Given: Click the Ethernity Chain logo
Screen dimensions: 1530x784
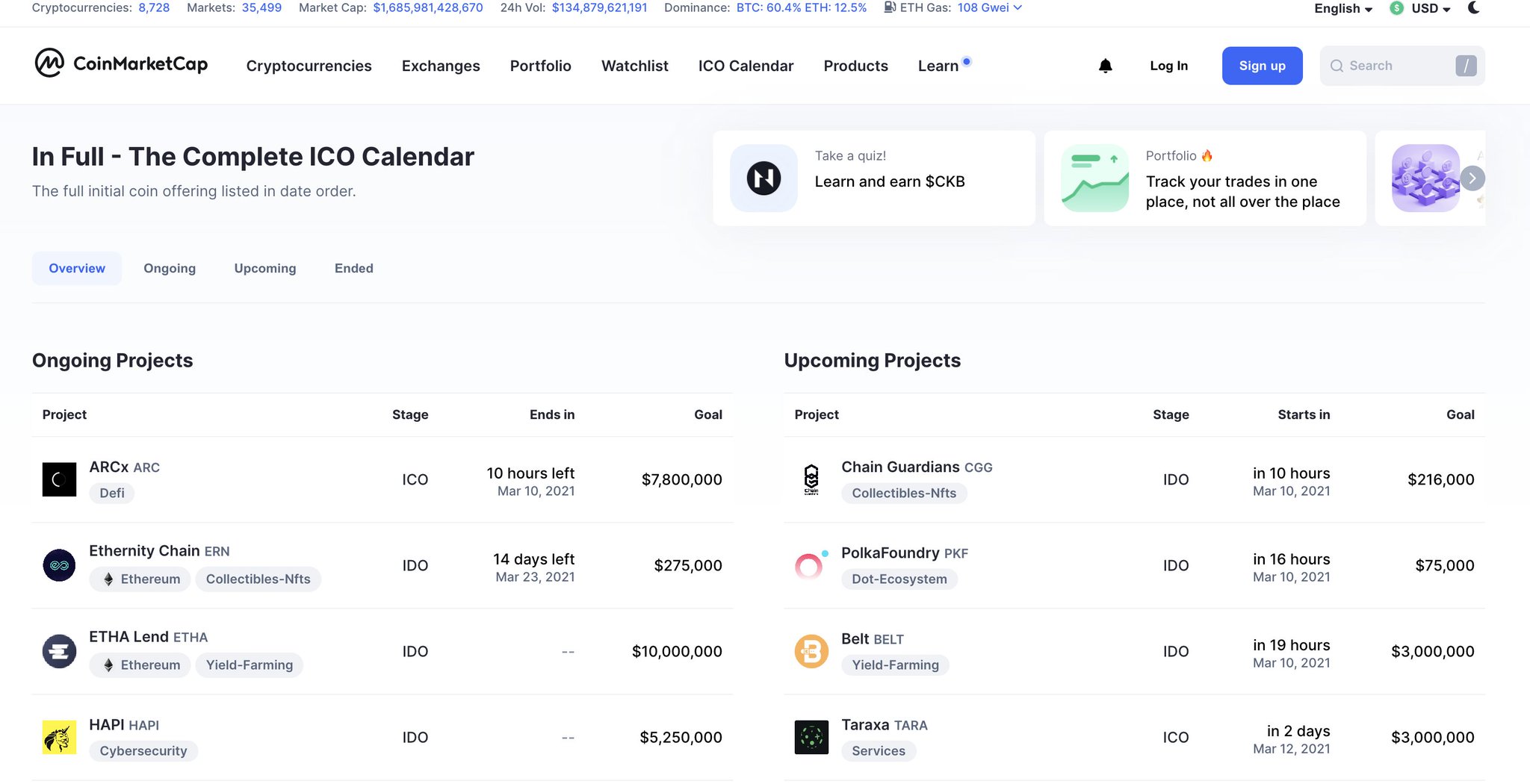Looking at the screenshot, I should point(59,565).
